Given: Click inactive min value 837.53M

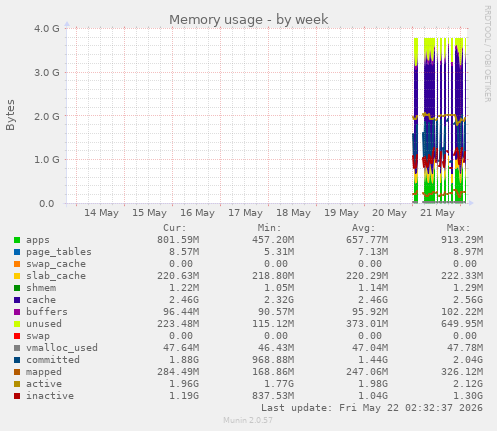Looking at the screenshot, I should (x=273, y=396).
